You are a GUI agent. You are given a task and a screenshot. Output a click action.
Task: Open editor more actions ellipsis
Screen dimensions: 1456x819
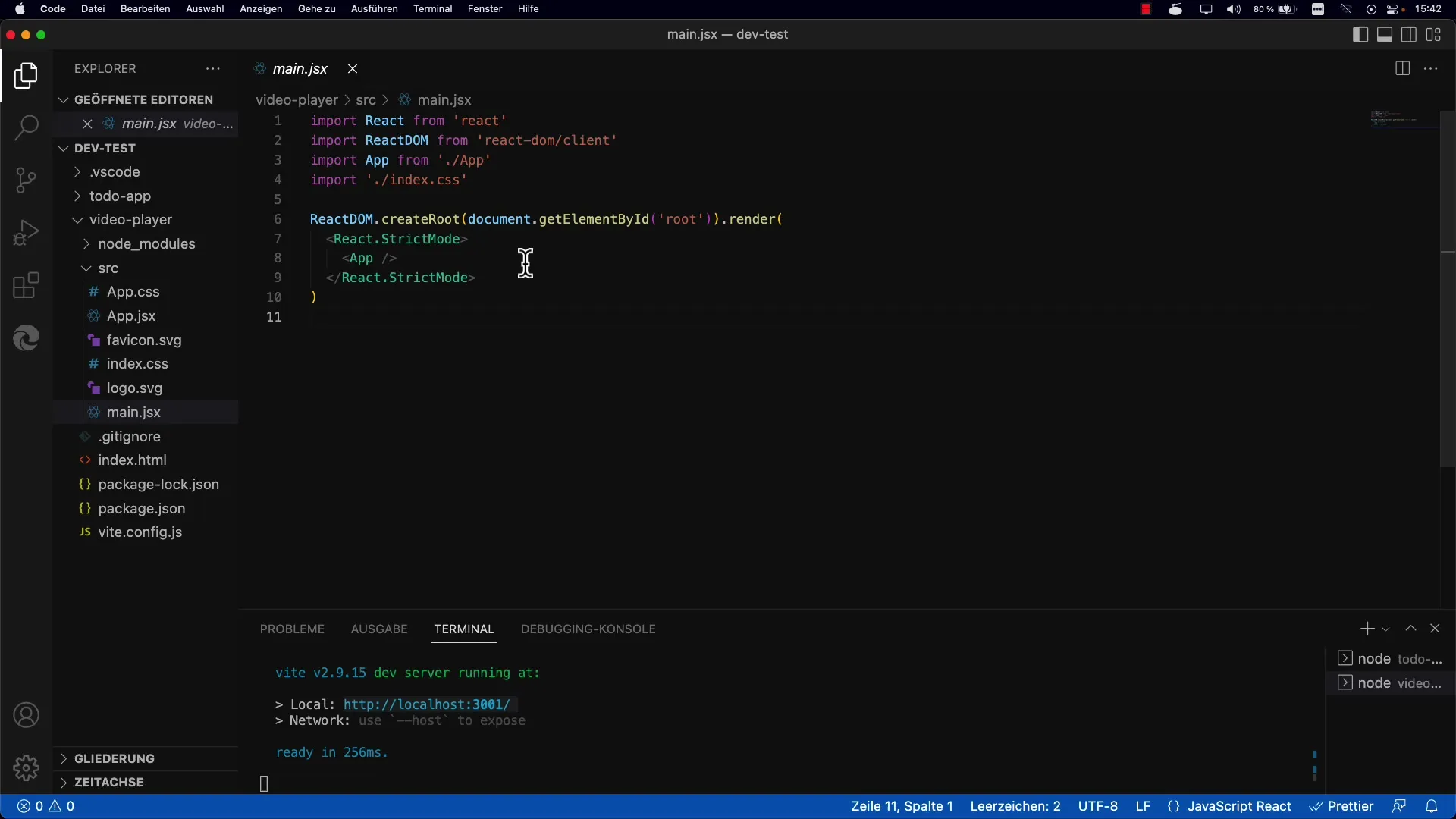(1431, 69)
